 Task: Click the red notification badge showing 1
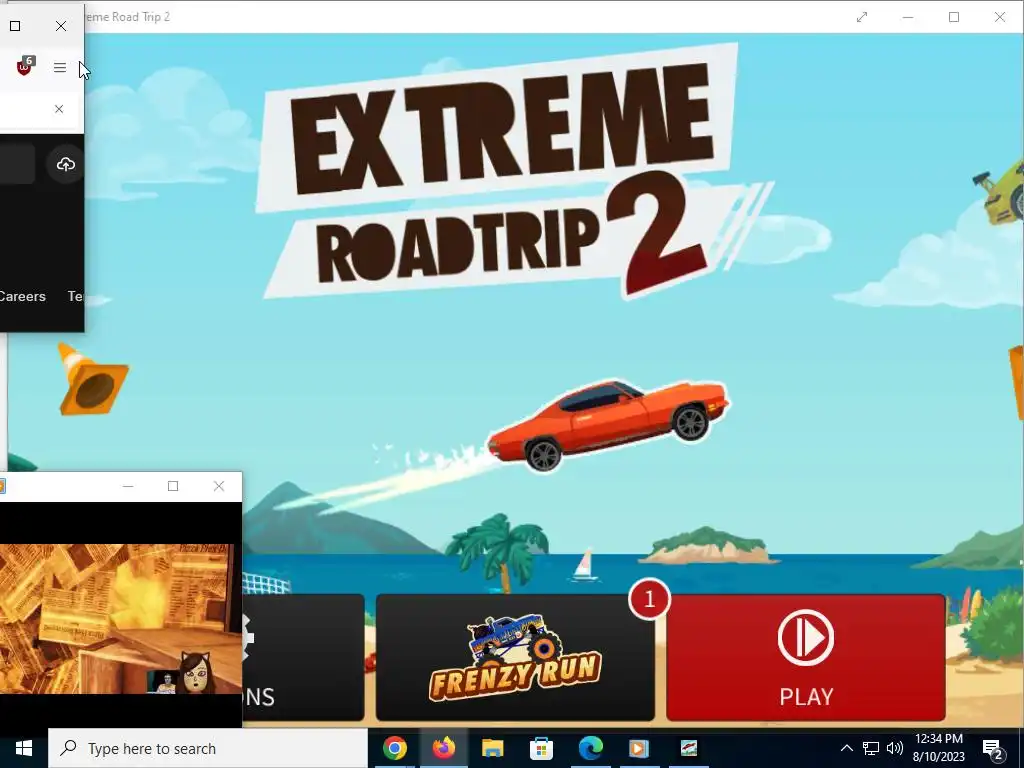coord(649,599)
